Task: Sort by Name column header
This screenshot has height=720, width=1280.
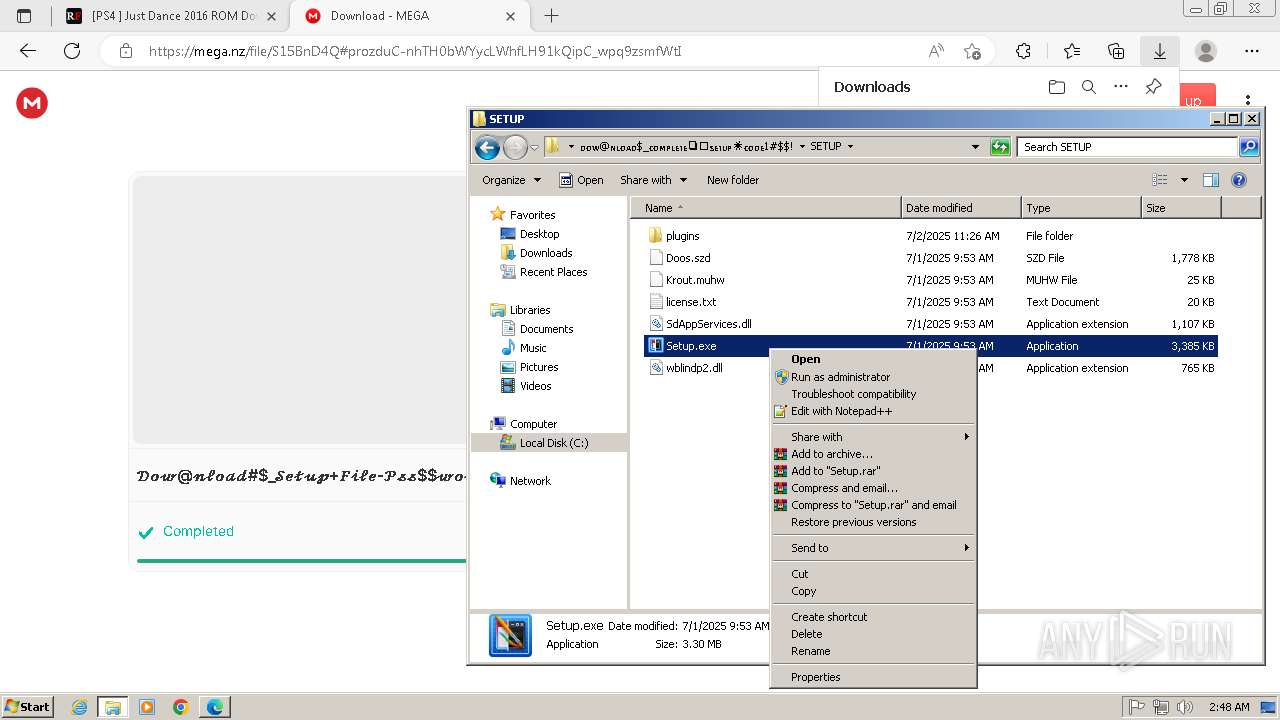Action: [x=766, y=208]
